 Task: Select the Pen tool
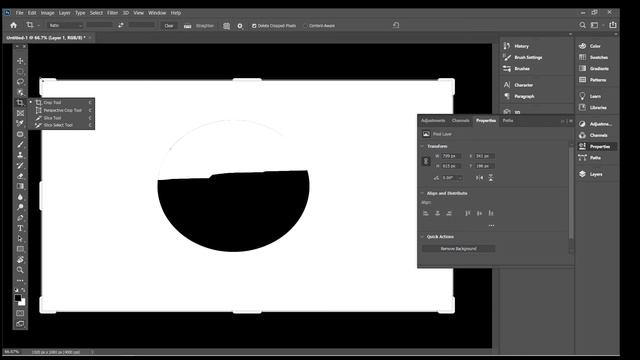pyautogui.click(x=20, y=218)
